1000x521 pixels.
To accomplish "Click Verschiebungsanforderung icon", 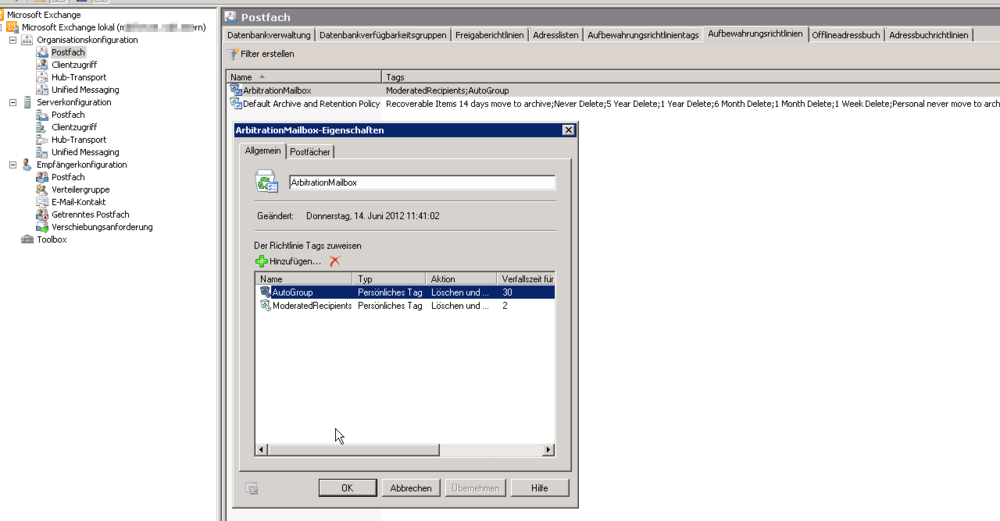I will pyautogui.click(x=42, y=227).
